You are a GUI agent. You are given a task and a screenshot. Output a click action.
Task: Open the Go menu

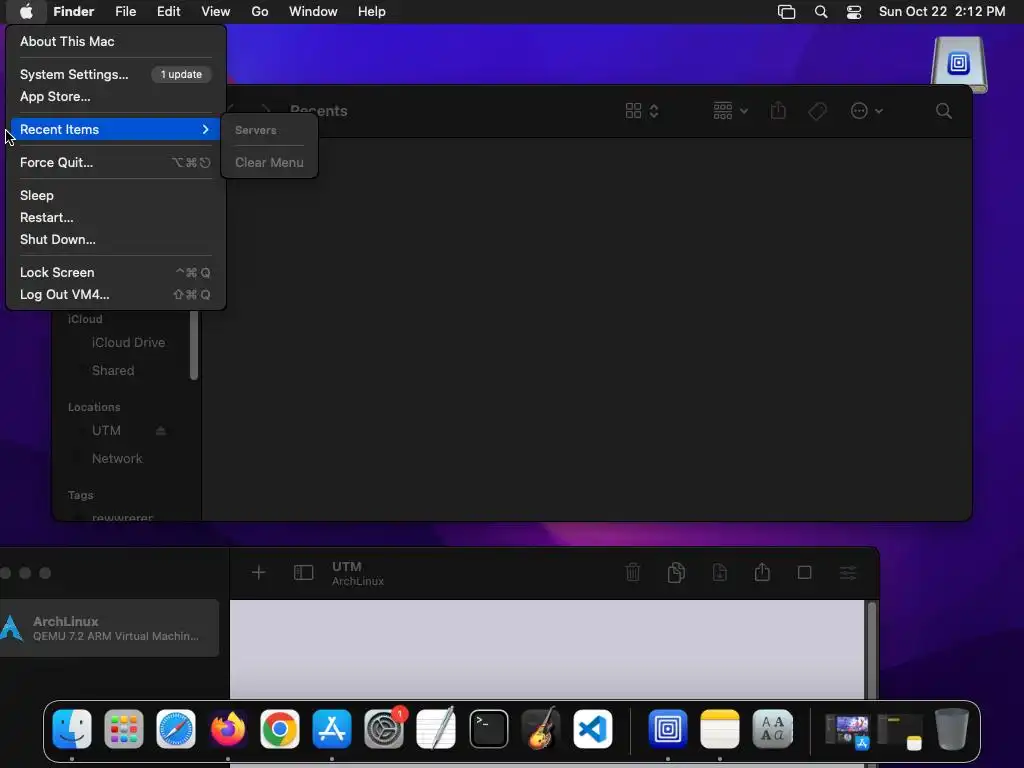260,12
